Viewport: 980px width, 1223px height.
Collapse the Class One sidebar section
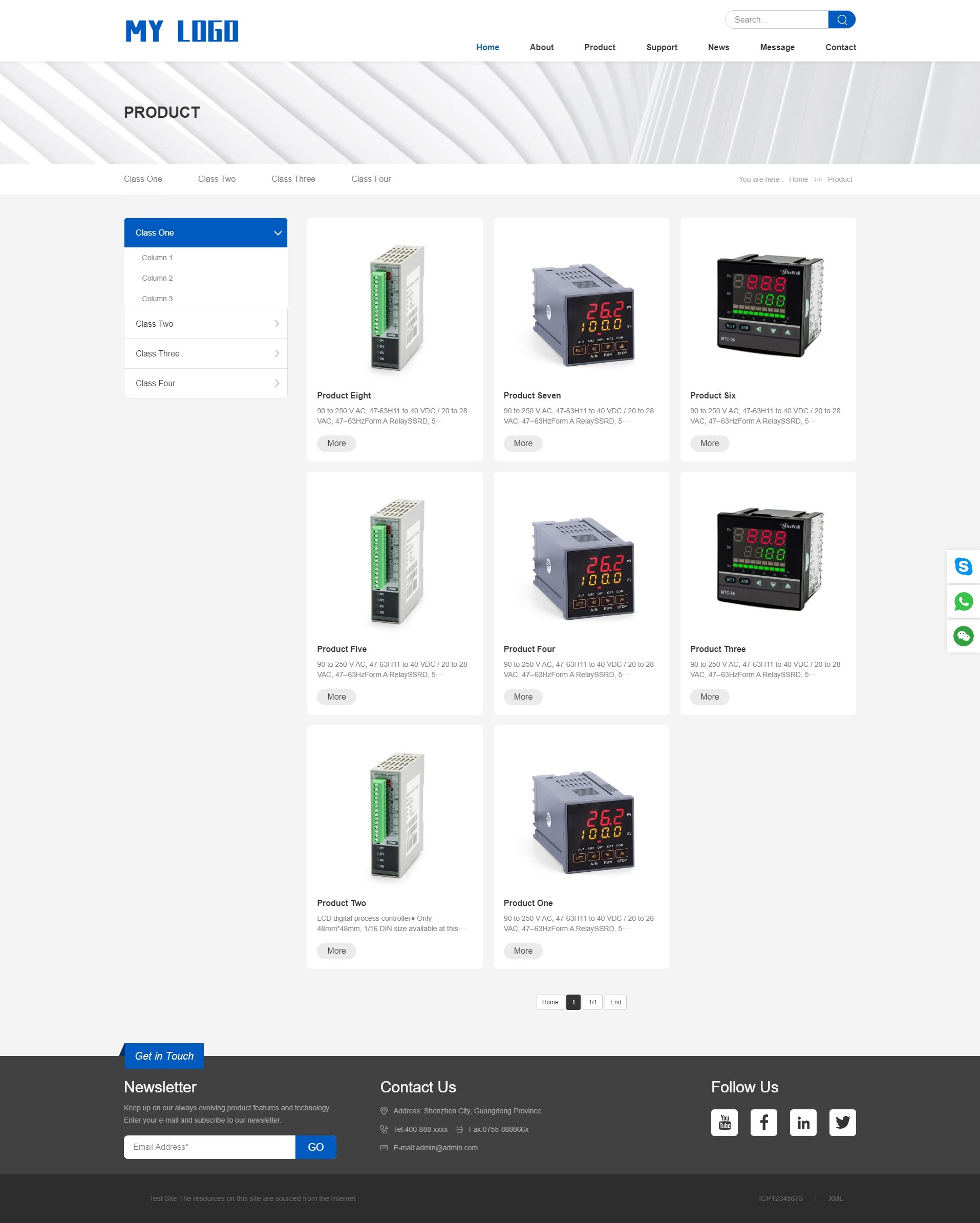(278, 233)
